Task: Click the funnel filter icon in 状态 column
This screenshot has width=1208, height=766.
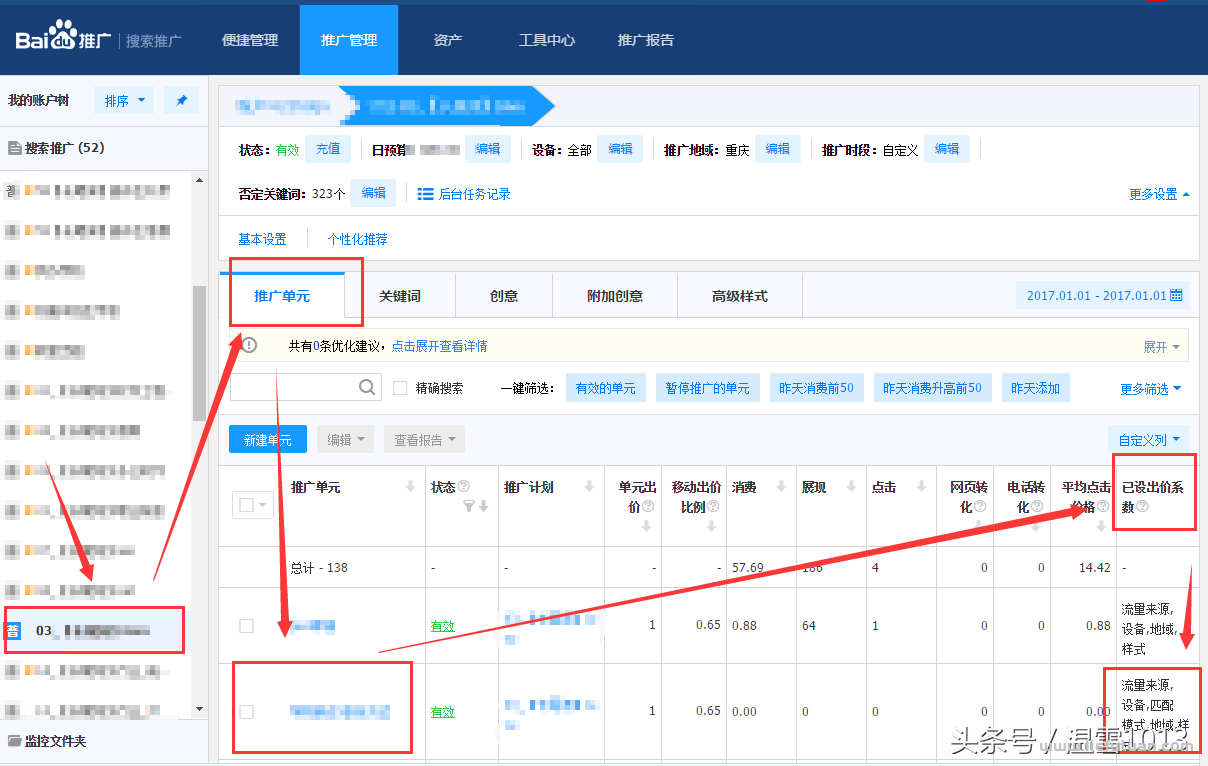Action: pos(469,507)
